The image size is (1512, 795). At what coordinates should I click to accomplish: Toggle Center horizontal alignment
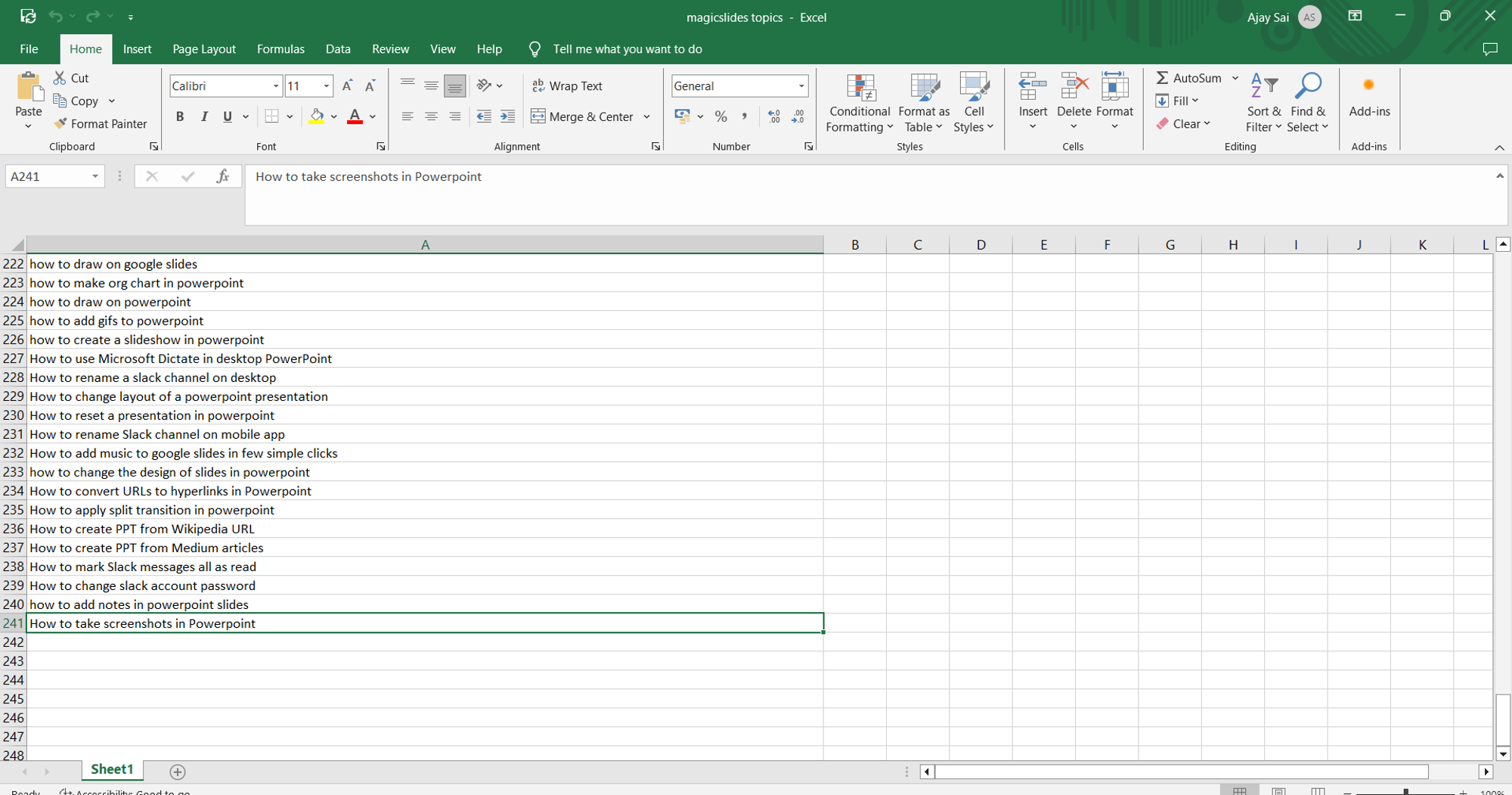pos(431,116)
